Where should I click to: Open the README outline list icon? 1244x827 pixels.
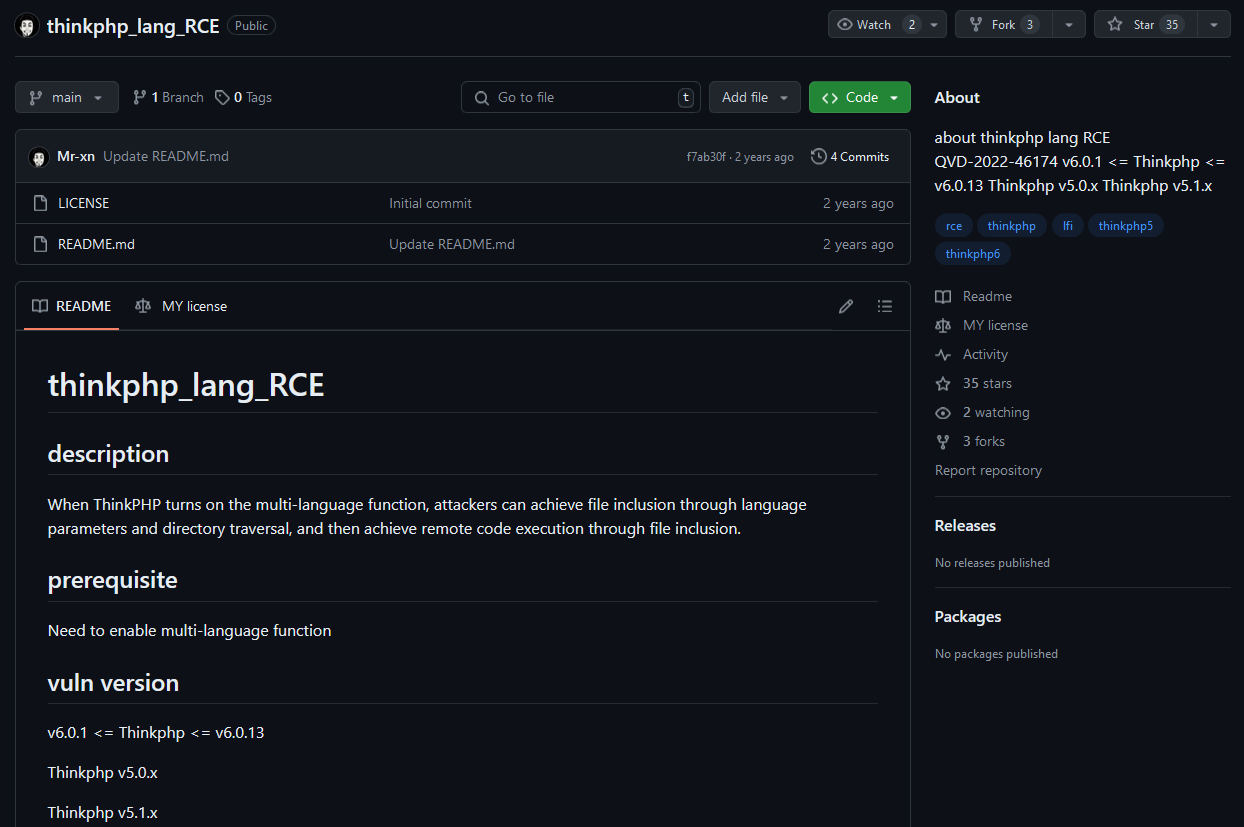click(x=885, y=306)
